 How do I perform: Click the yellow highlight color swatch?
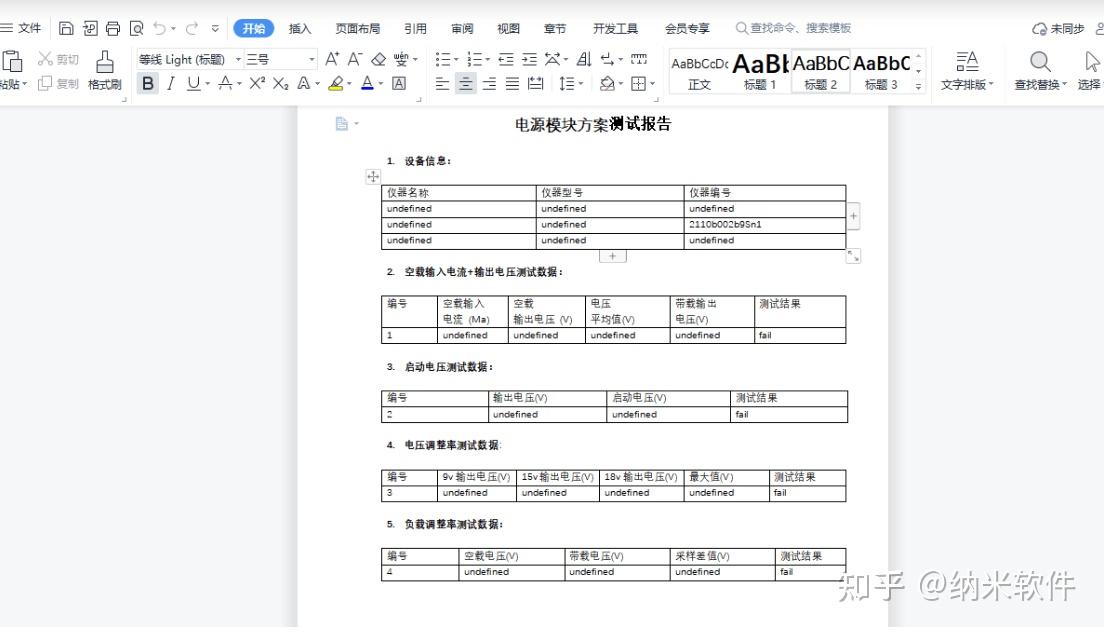335,88
